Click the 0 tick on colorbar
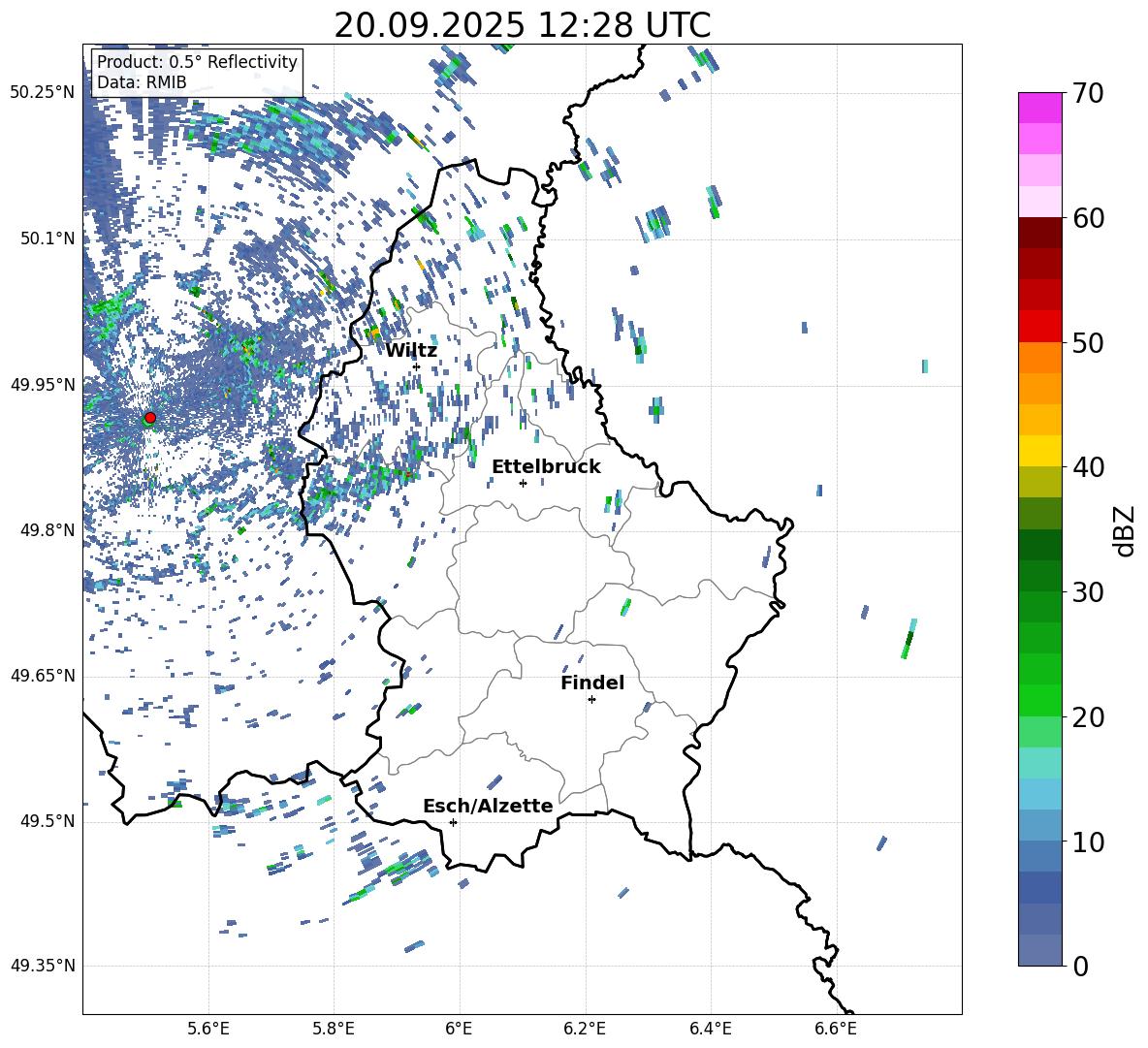 [x=1080, y=966]
